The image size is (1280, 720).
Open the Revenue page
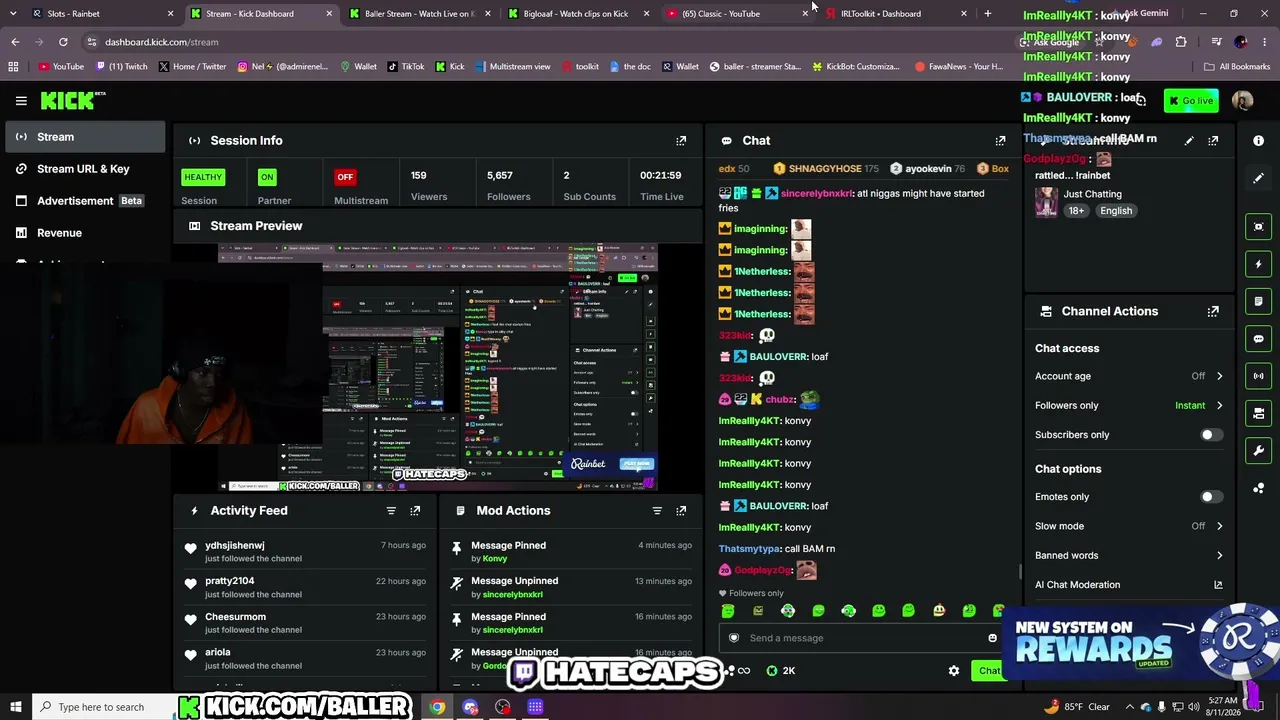click(x=85, y=233)
